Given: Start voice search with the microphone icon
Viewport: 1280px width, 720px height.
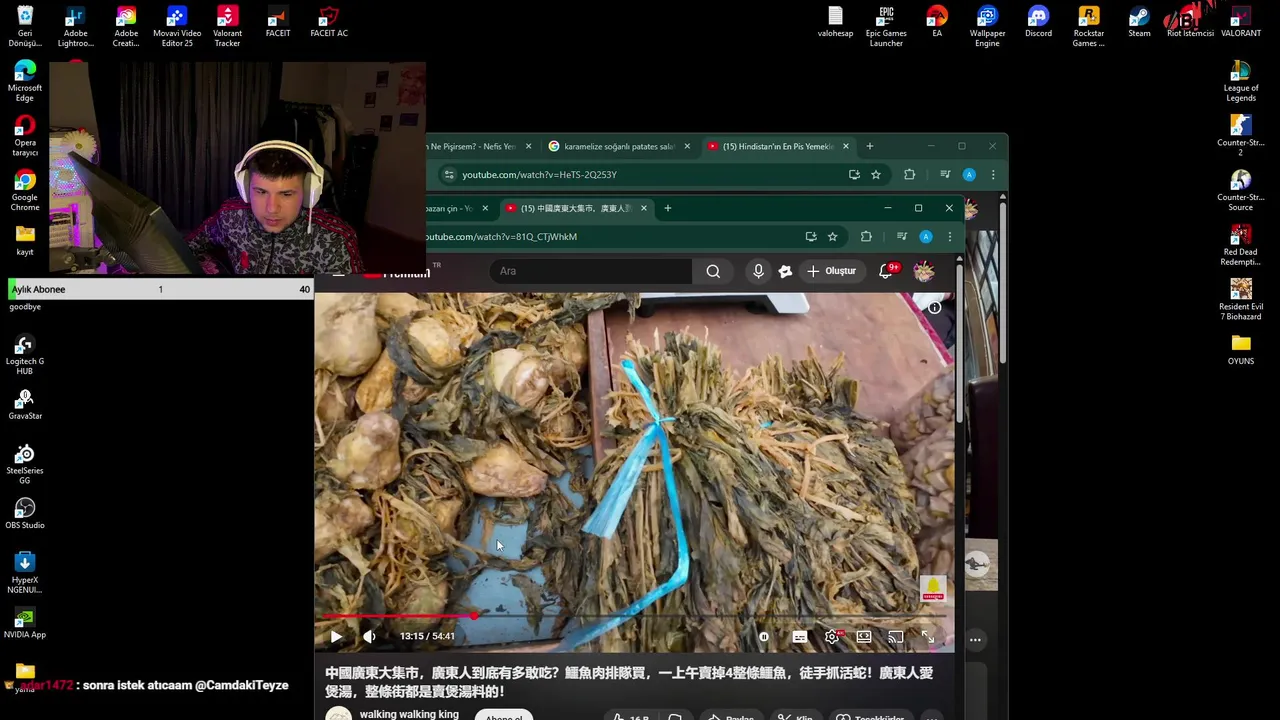Looking at the screenshot, I should coord(758,271).
